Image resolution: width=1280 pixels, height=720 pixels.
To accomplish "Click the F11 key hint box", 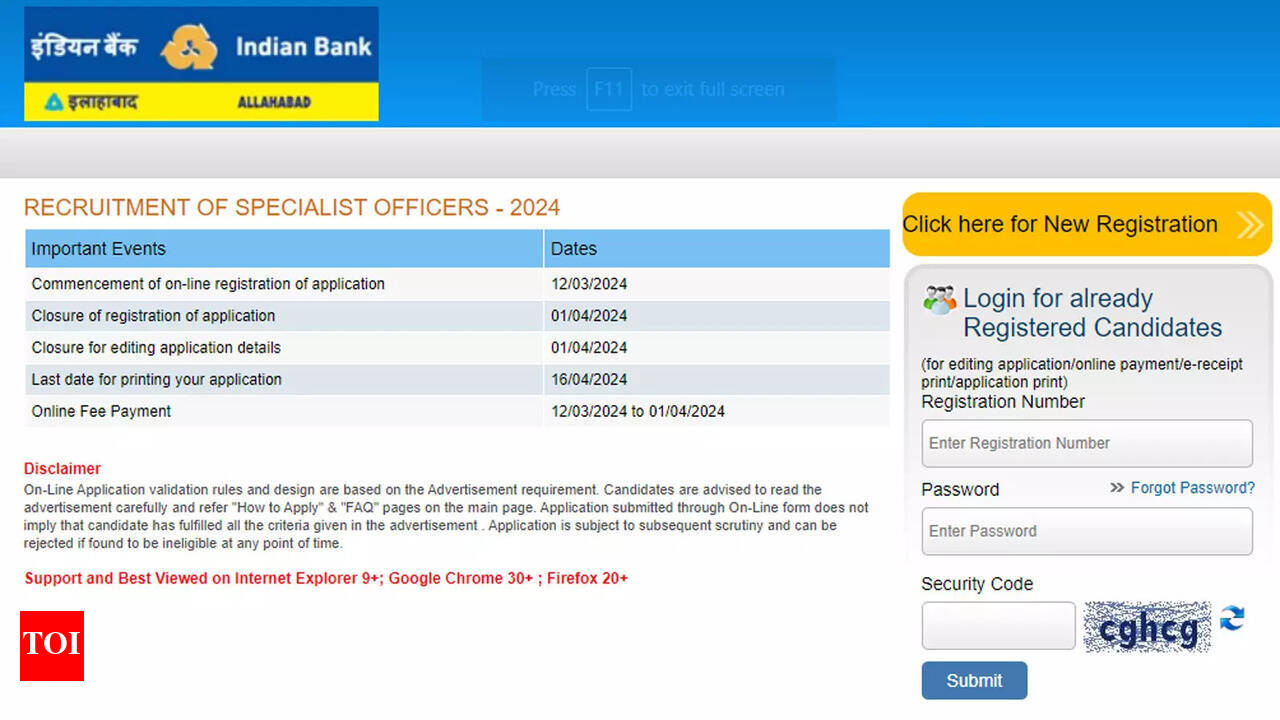I will coord(608,89).
